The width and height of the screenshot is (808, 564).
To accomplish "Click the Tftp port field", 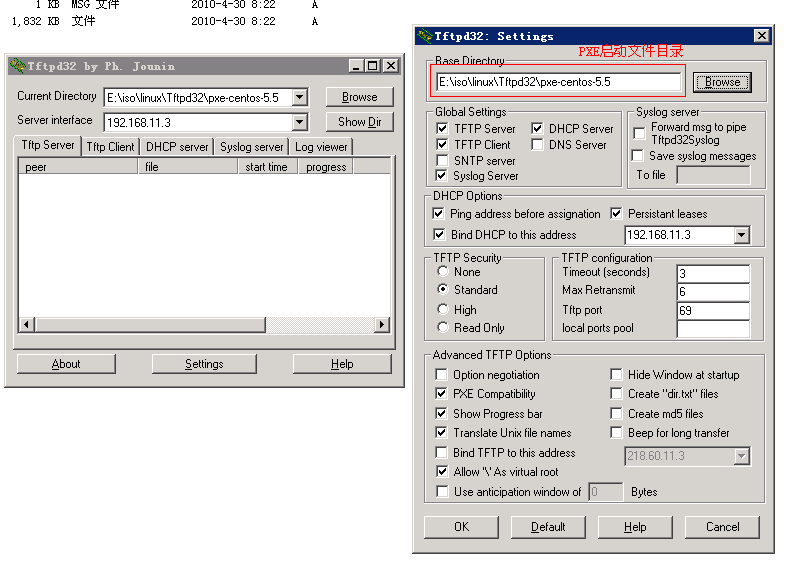I will click(x=713, y=310).
